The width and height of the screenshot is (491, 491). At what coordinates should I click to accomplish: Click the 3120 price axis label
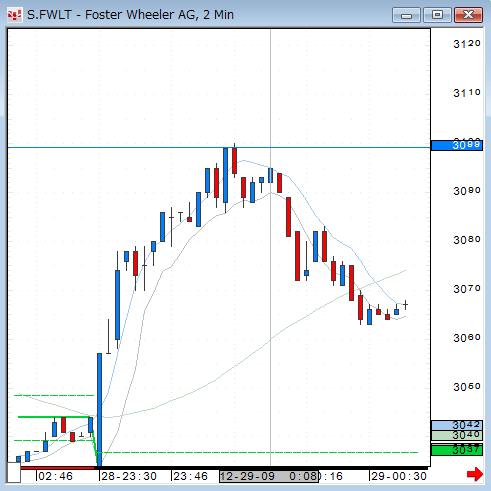pos(467,44)
